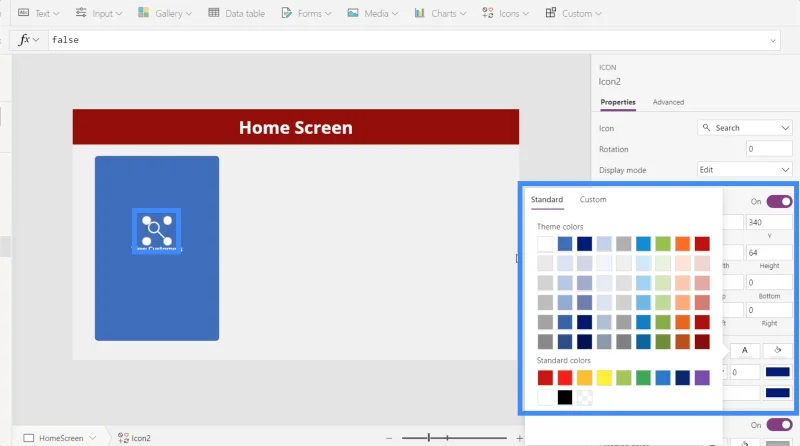This screenshot has width=800, height=446.
Task: Insert a Data table
Action: click(x=236, y=14)
